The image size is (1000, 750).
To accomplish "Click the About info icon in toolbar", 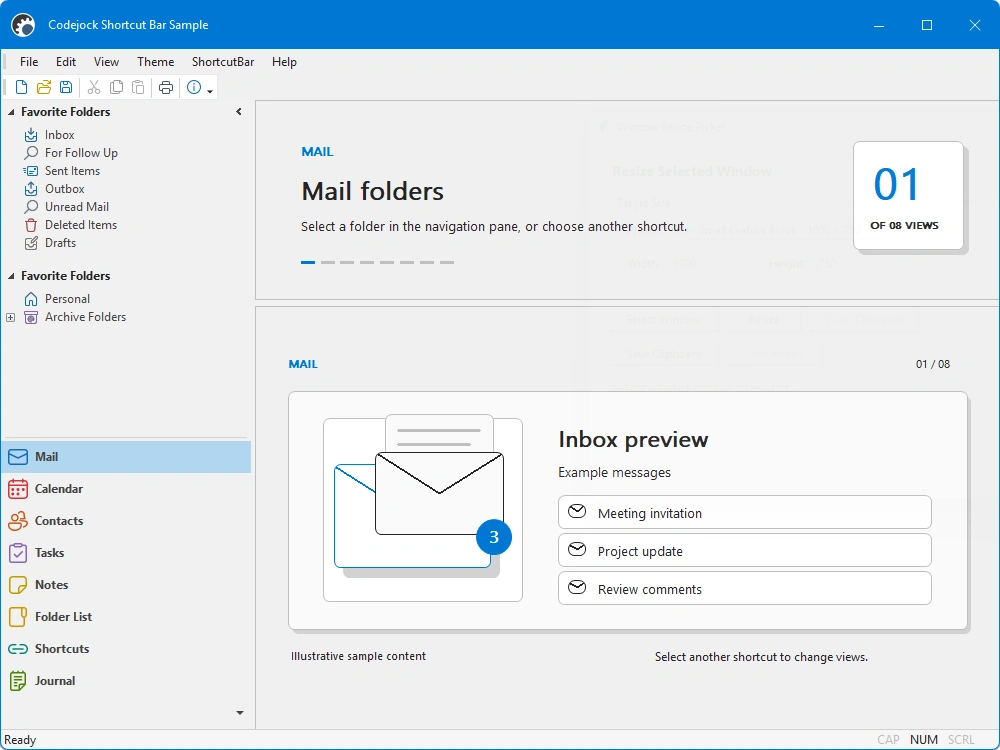I will tap(194, 87).
